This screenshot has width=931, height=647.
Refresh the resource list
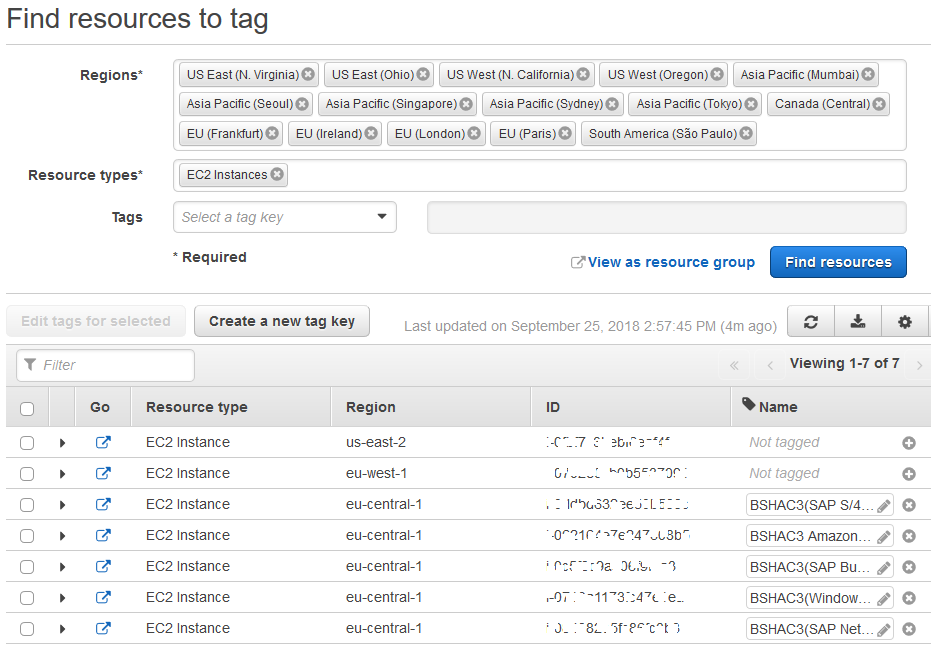click(x=810, y=321)
